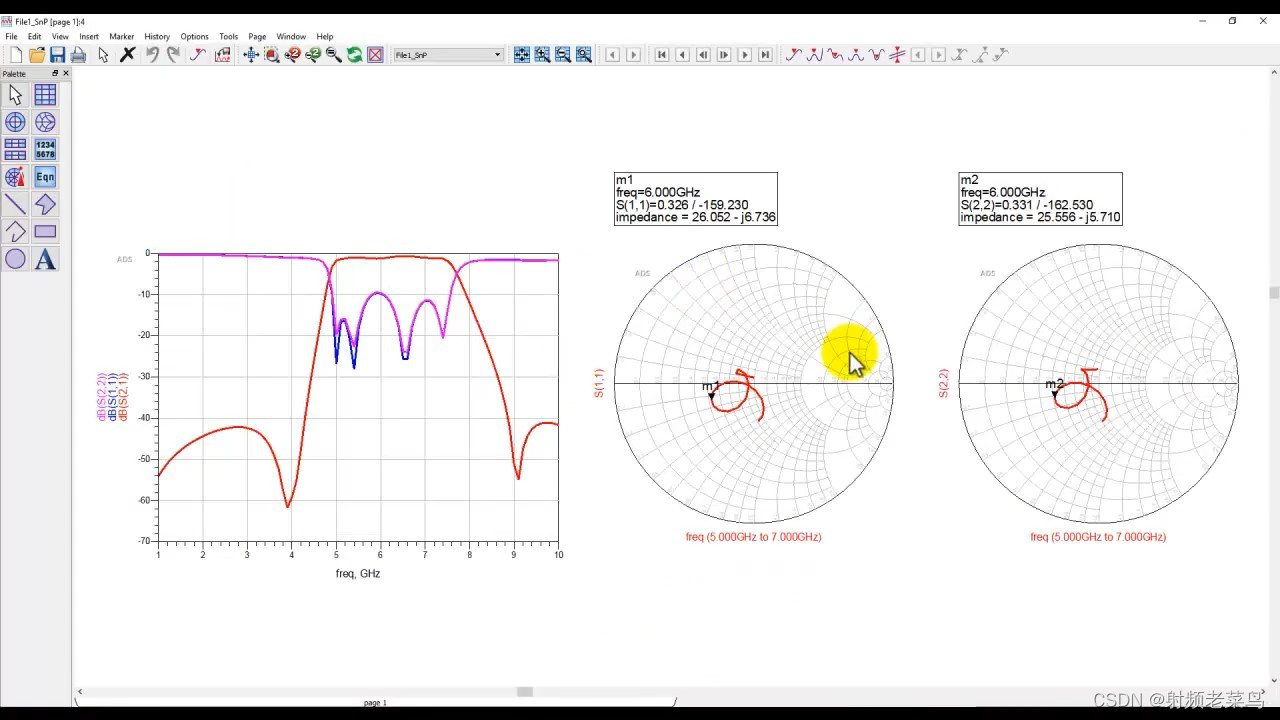
Task: Click the green refresh arrows icon
Action: click(x=354, y=55)
